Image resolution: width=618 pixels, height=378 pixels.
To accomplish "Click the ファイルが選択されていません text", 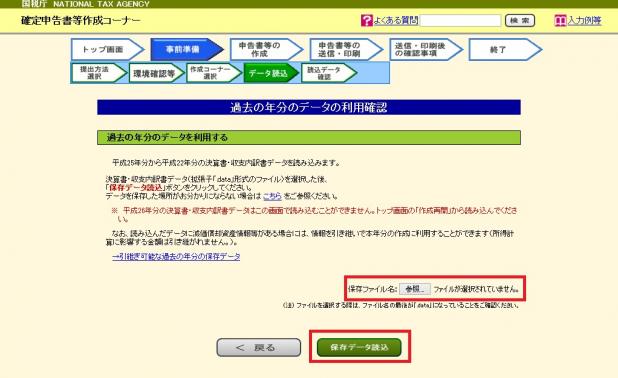I will point(476,289).
